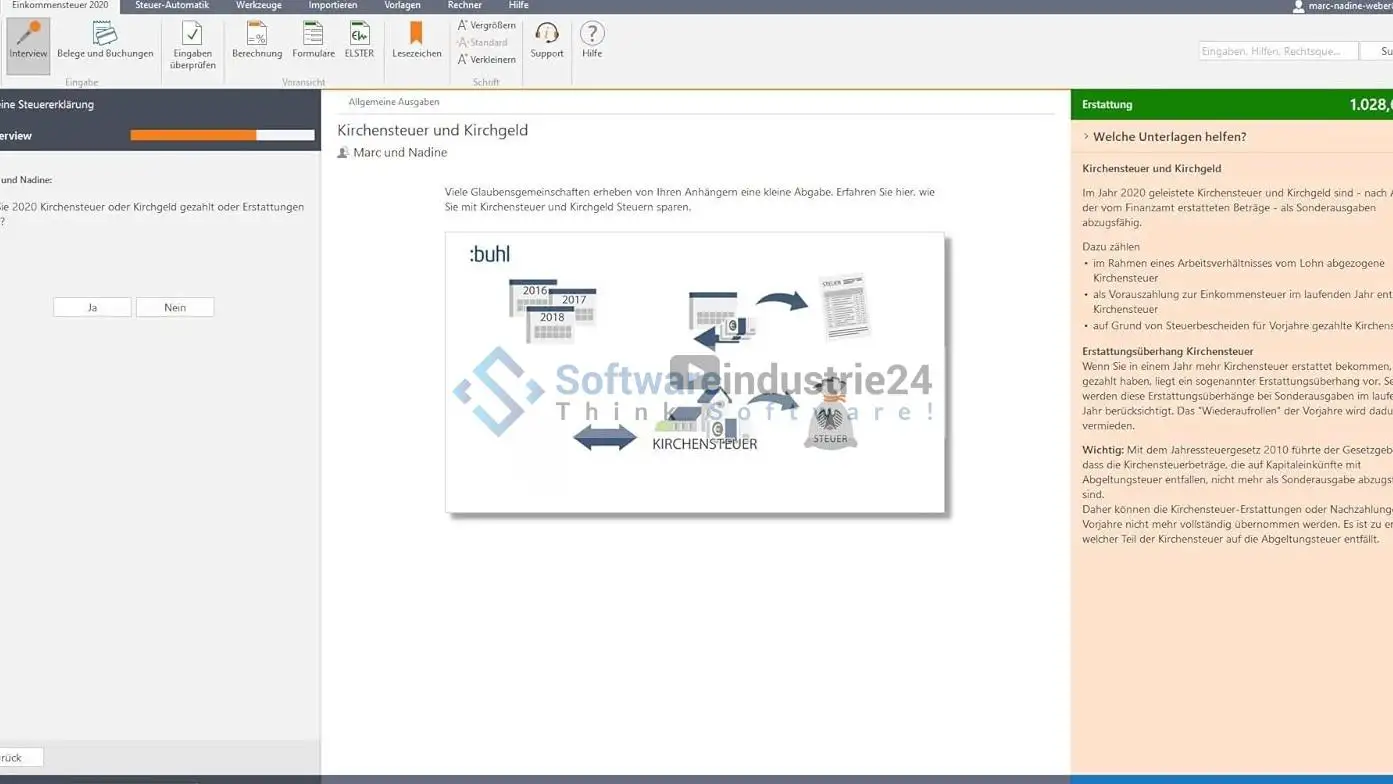Open the Werkzeuge menu
The width and height of the screenshot is (1393, 784).
pyautogui.click(x=258, y=6)
